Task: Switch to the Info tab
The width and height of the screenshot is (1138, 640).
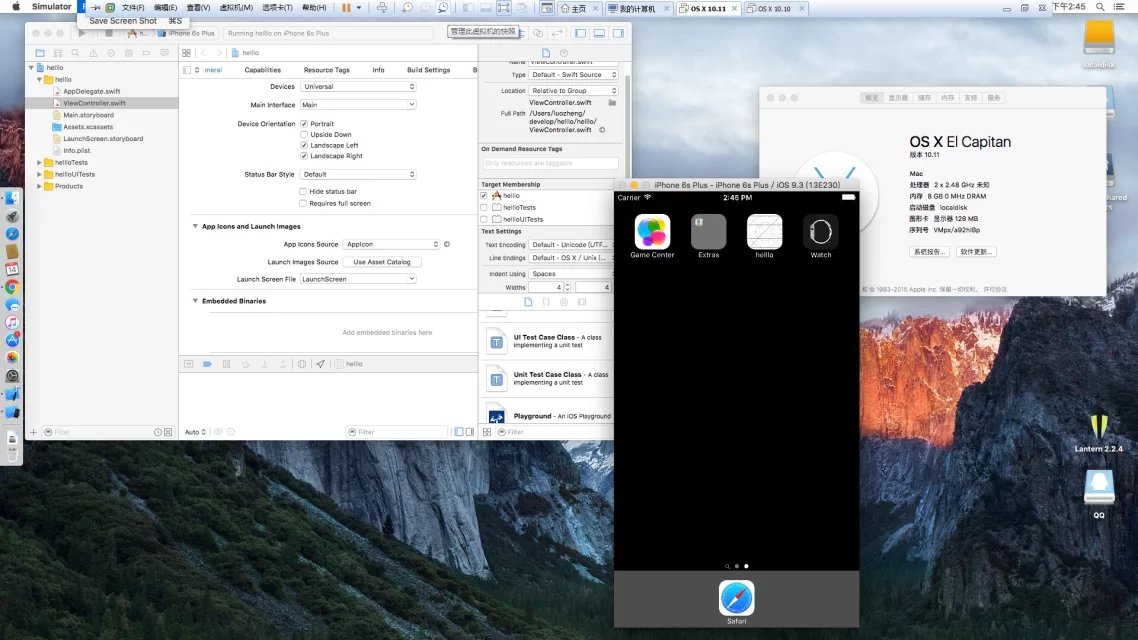Action: point(378,70)
